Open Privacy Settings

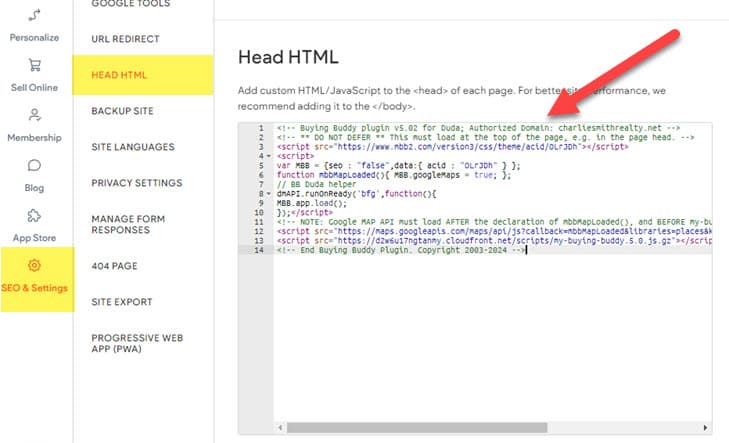137,183
